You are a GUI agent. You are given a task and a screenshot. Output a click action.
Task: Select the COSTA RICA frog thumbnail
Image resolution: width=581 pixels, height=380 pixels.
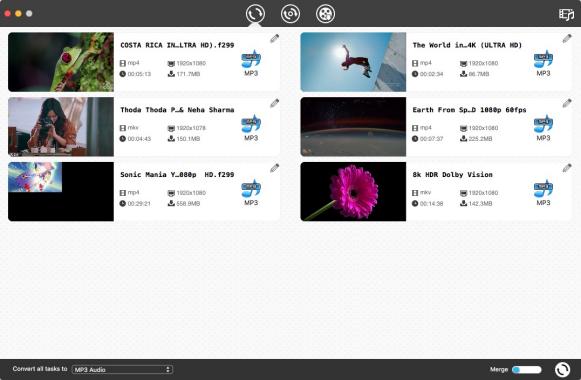[61, 62]
